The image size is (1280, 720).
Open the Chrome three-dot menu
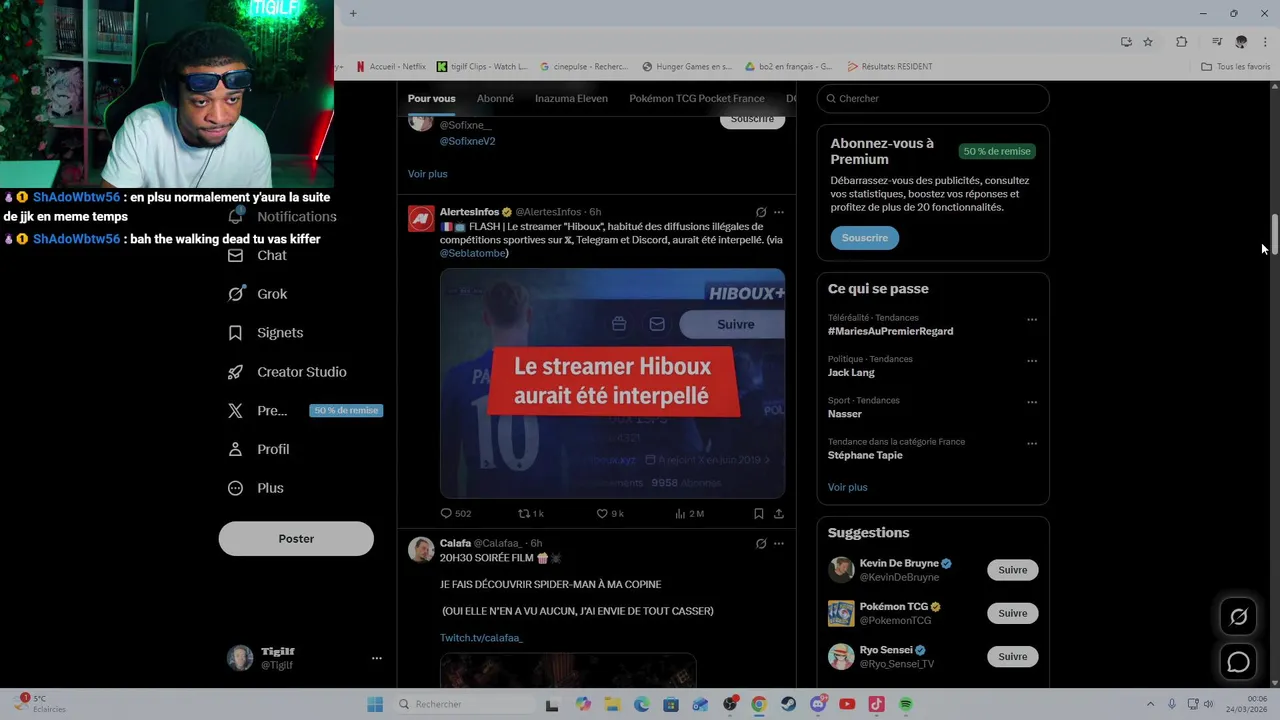pos(1265,42)
